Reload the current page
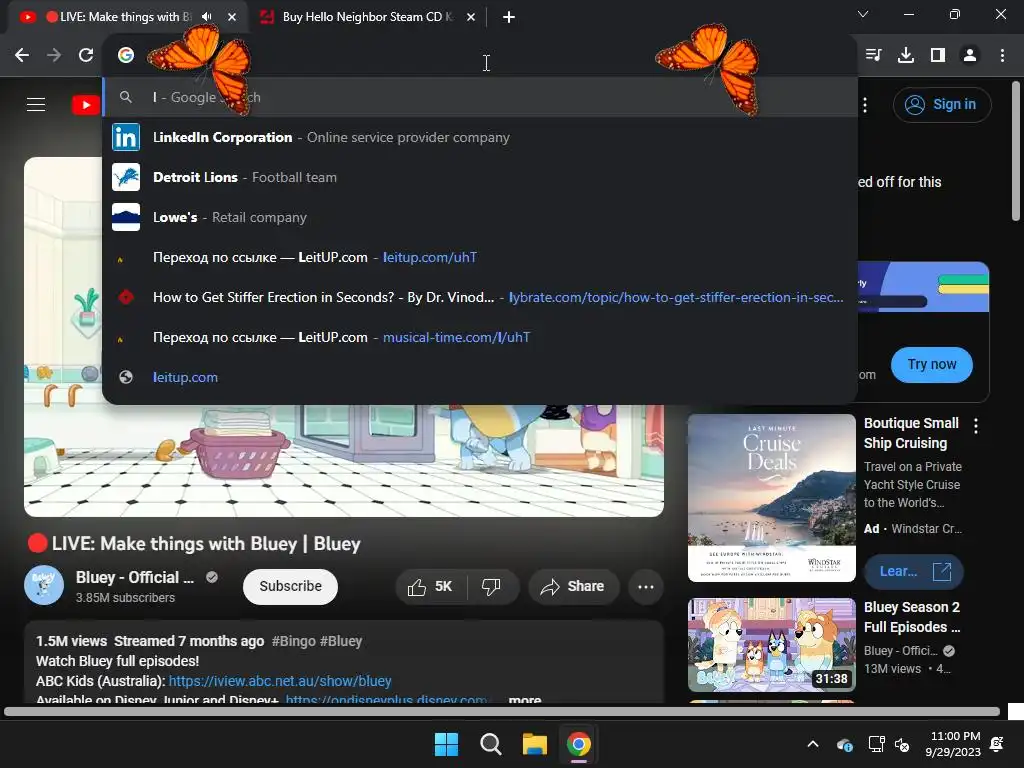Screen dimensions: 1024x768 tap(86, 56)
